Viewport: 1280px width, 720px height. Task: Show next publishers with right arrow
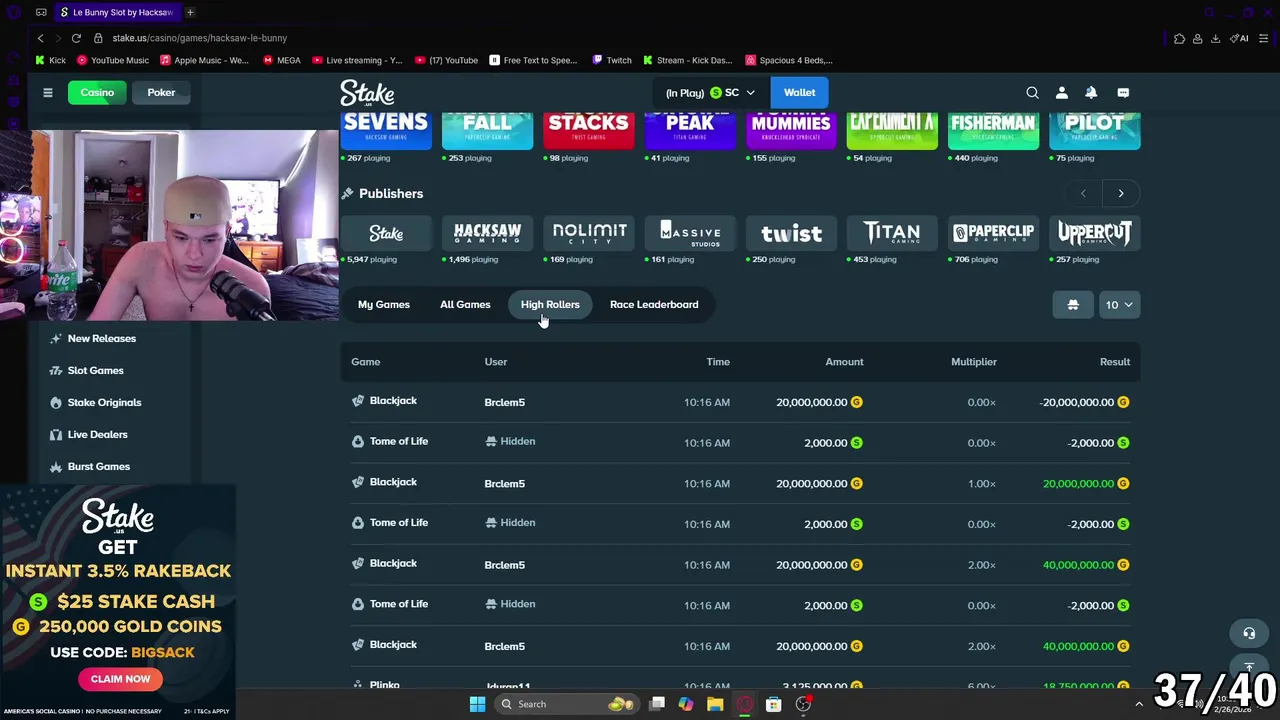[1121, 193]
